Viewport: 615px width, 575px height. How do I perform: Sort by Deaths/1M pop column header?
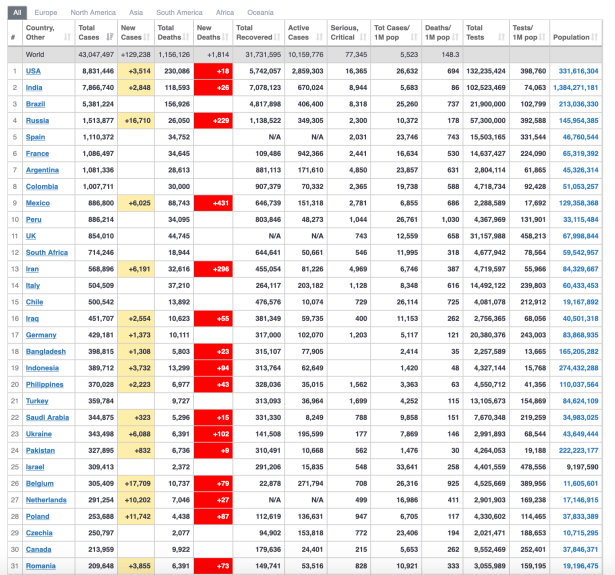pyautogui.click(x=440, y=33)
